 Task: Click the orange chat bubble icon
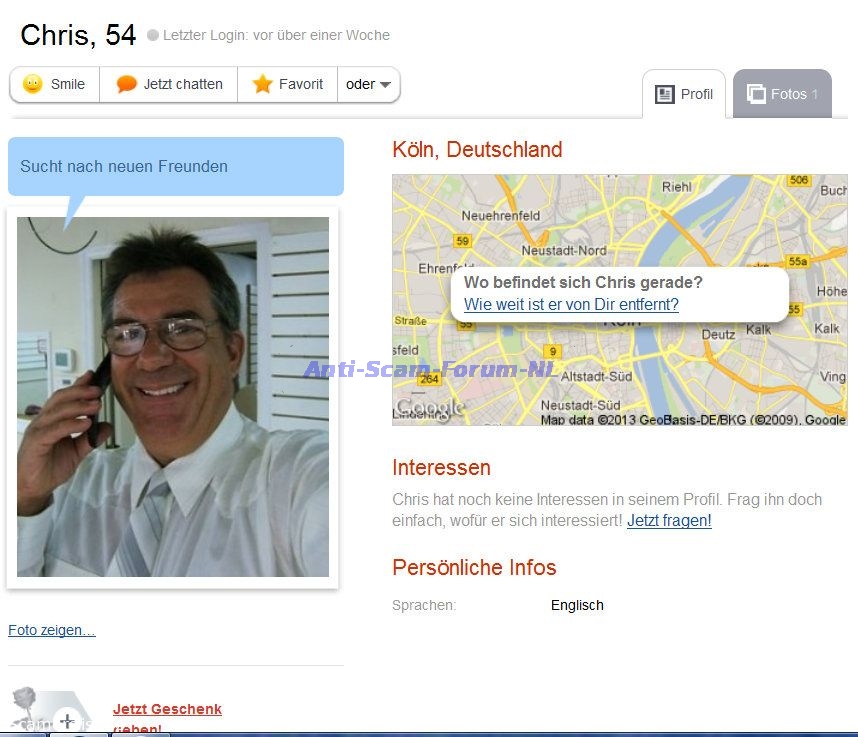coord(126,84)
